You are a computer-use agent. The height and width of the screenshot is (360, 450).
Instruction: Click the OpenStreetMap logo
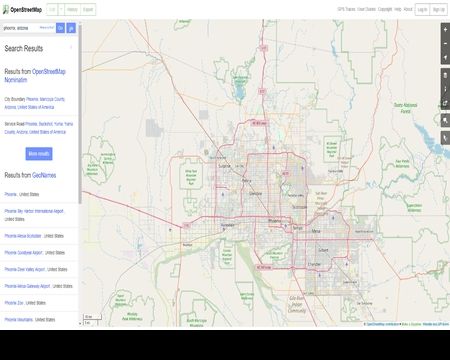pyautogui.click(x=22, y=10)
